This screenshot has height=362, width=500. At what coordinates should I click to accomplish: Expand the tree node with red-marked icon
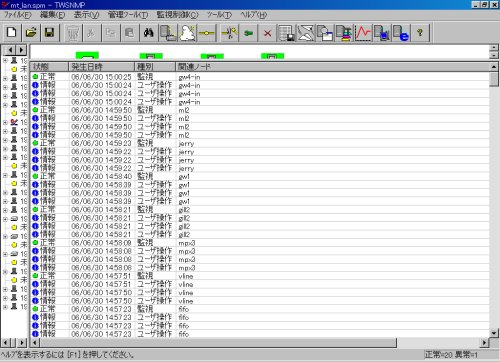[5, 122]
